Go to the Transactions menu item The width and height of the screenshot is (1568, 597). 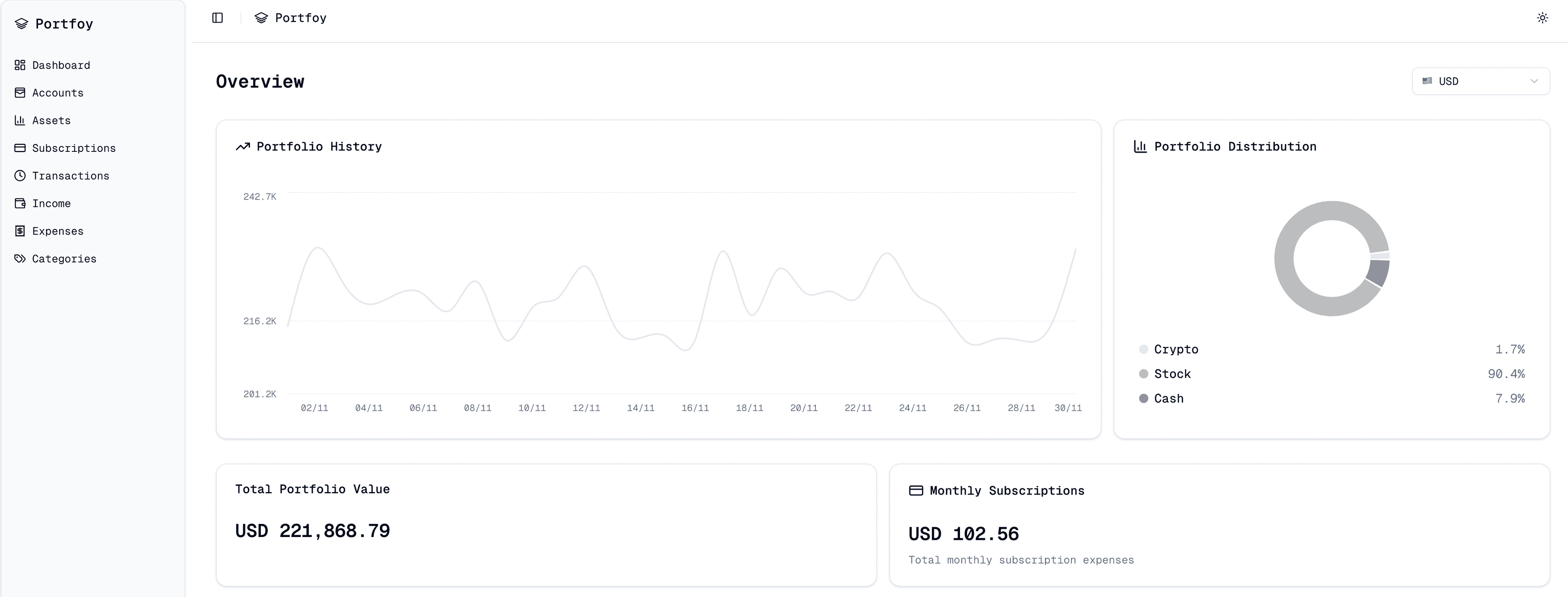(71, 175)
